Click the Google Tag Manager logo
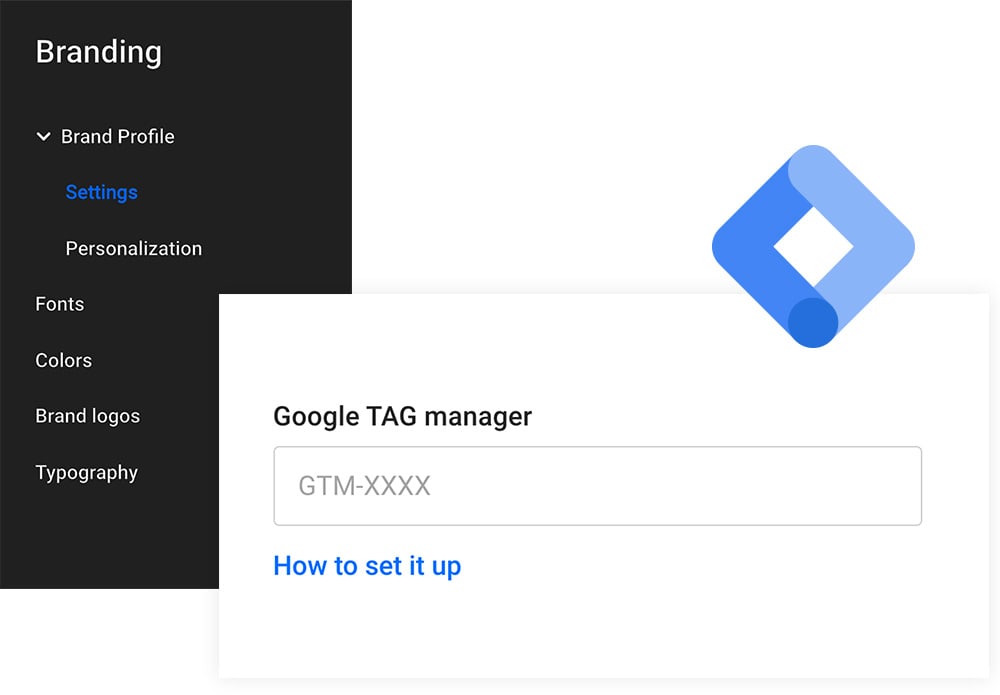 [x=813, y=246]
